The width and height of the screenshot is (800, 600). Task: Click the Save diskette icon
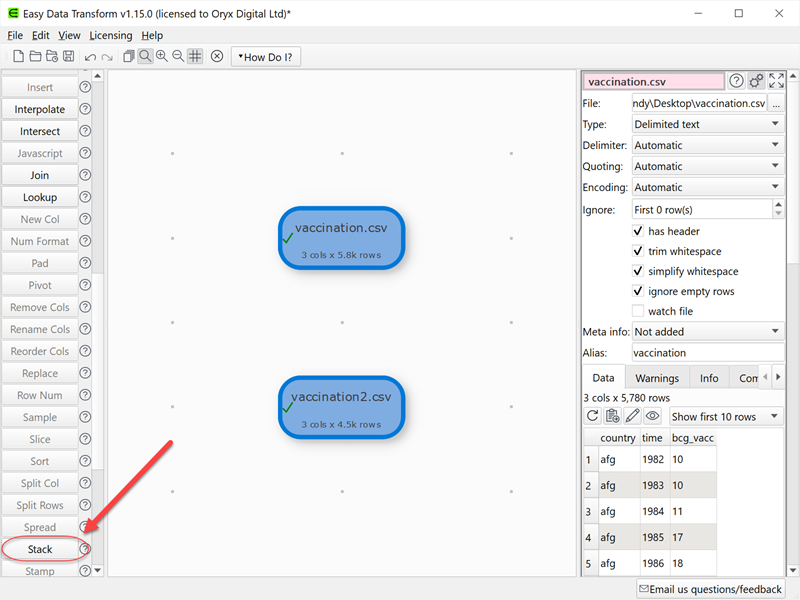coord(69,56)
